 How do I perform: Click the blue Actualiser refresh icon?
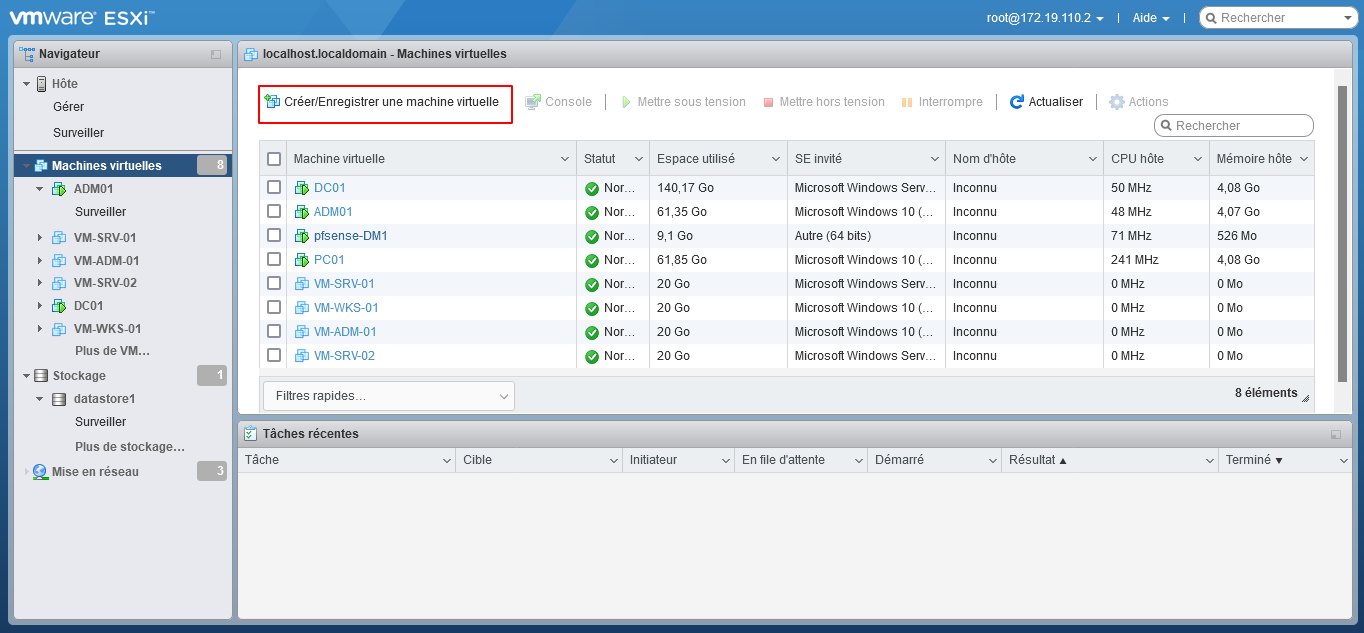pos(1017,102)
